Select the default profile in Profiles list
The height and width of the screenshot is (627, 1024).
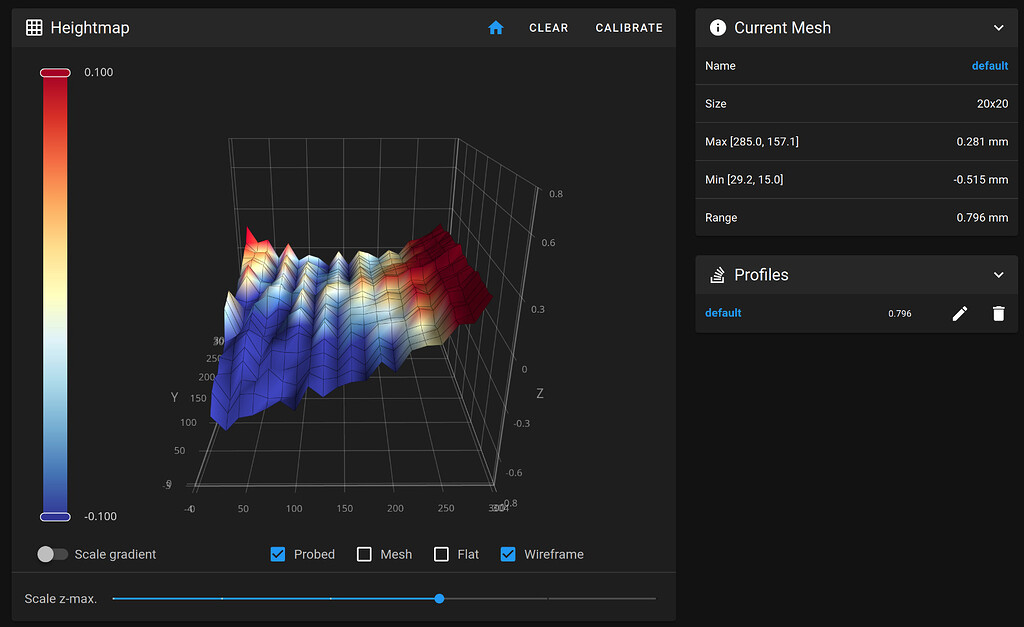723,313
